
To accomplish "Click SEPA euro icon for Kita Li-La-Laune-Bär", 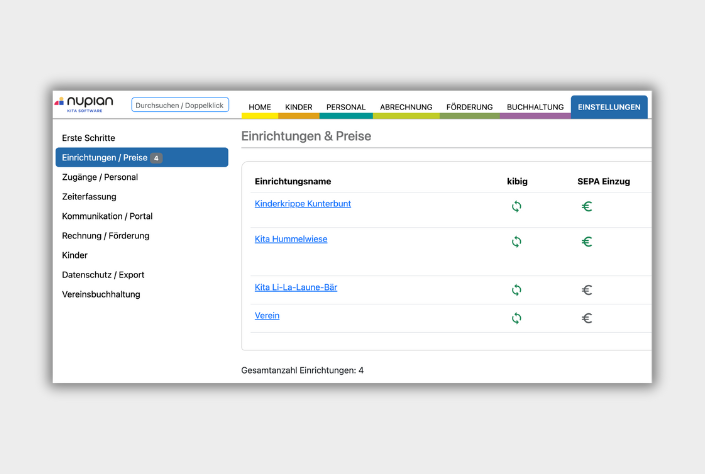I will (587, 290).
